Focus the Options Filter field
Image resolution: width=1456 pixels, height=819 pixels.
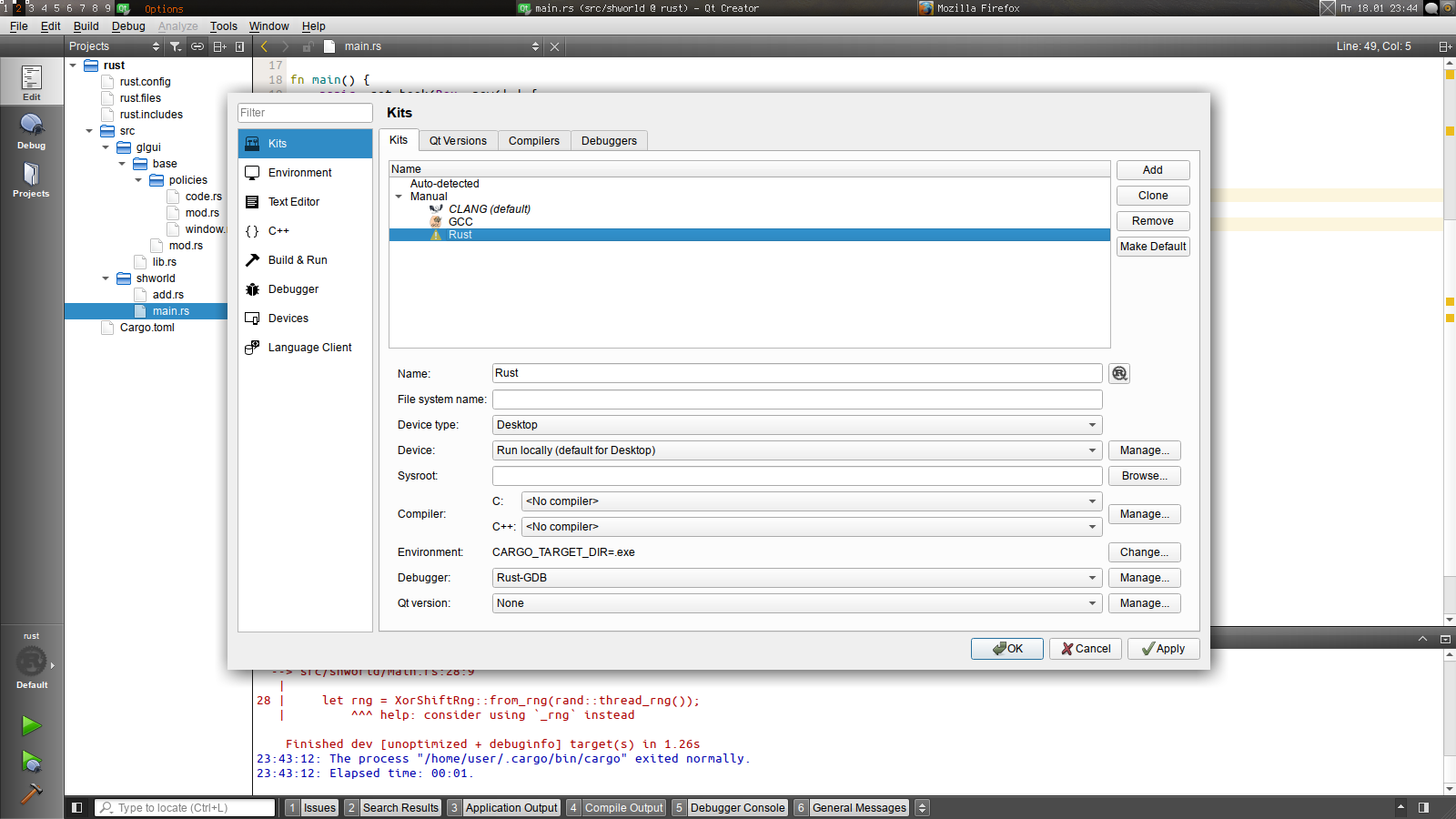click(x=305, y=113)
